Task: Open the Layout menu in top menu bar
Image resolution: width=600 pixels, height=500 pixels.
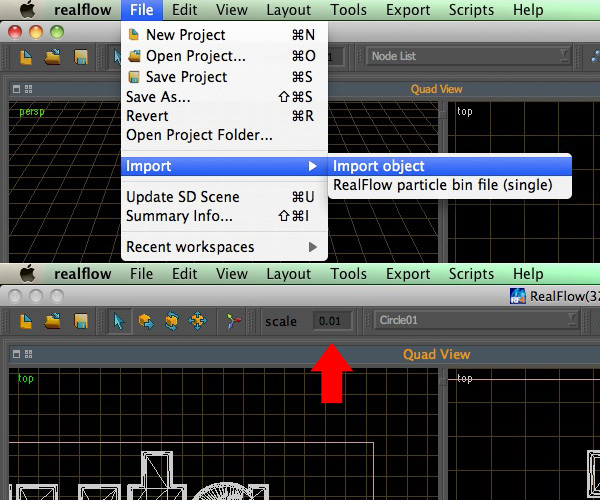Action: [x=289, y=10]
